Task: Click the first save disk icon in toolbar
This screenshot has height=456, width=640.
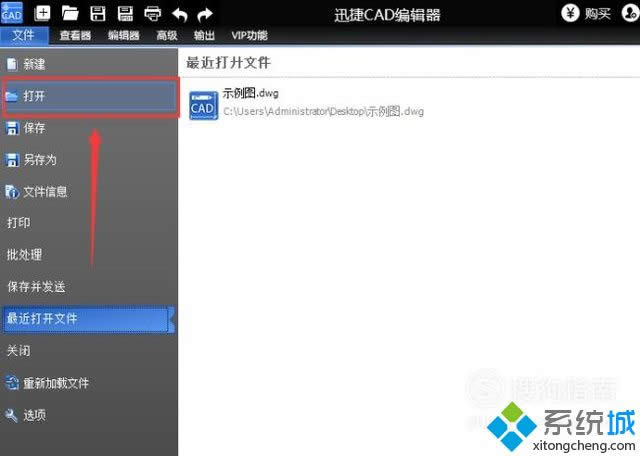Action: [98, 13]
